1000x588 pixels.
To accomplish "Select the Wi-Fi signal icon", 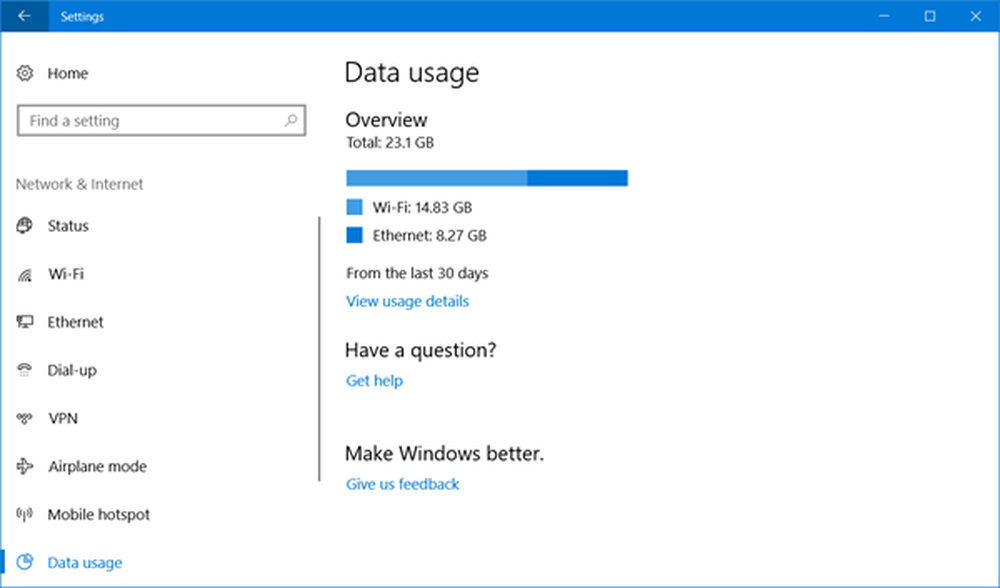I will pyautogui.click(x=26, y=275).
